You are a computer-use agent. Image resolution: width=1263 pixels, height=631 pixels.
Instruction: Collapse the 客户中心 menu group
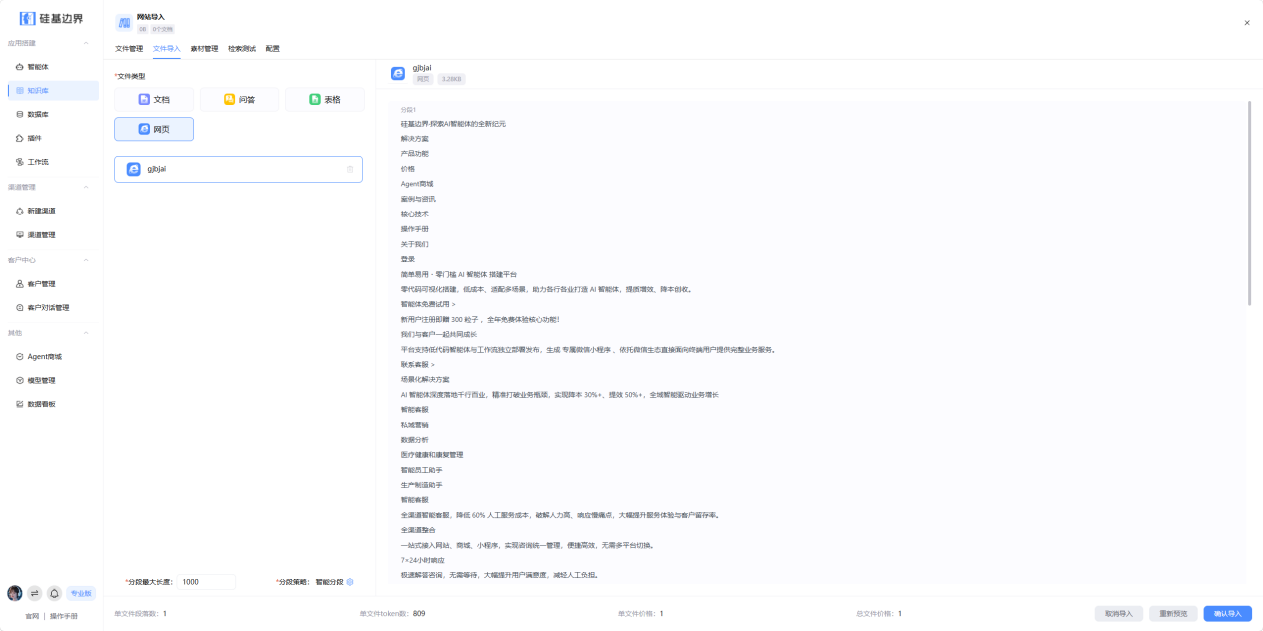[x=86, y=260]
